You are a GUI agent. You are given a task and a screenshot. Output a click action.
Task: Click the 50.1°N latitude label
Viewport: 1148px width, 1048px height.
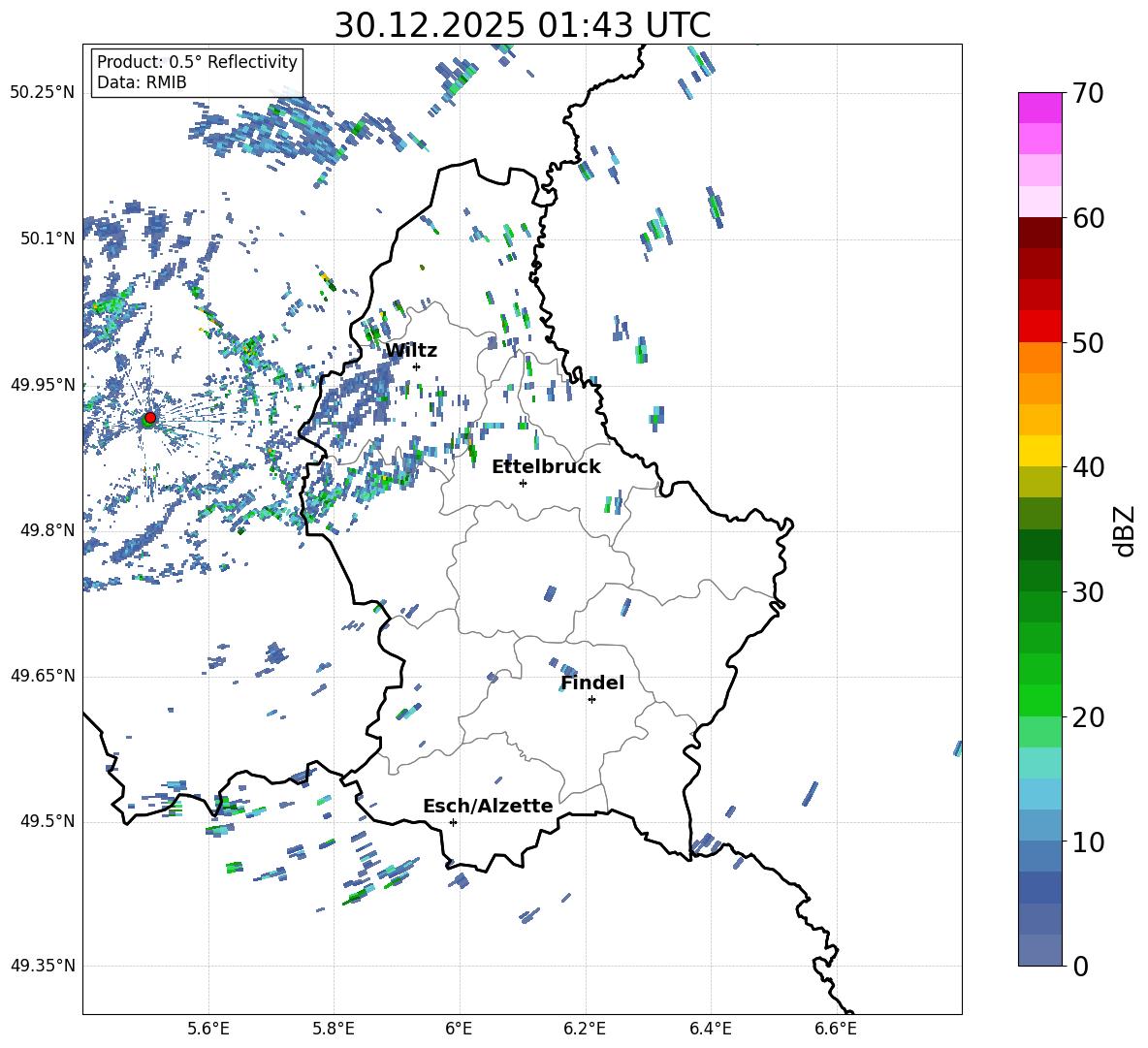48,239
